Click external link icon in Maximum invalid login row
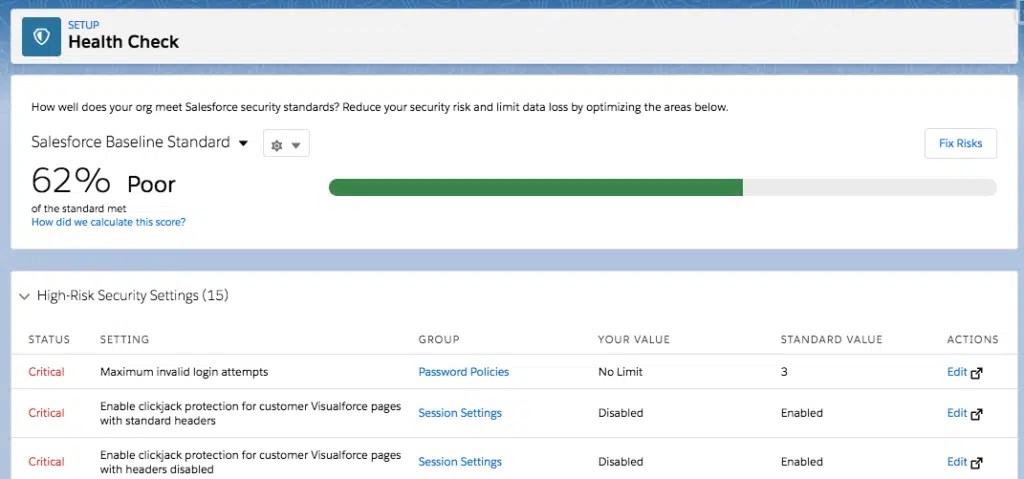The image size is (1024, 479). (977, 373)
